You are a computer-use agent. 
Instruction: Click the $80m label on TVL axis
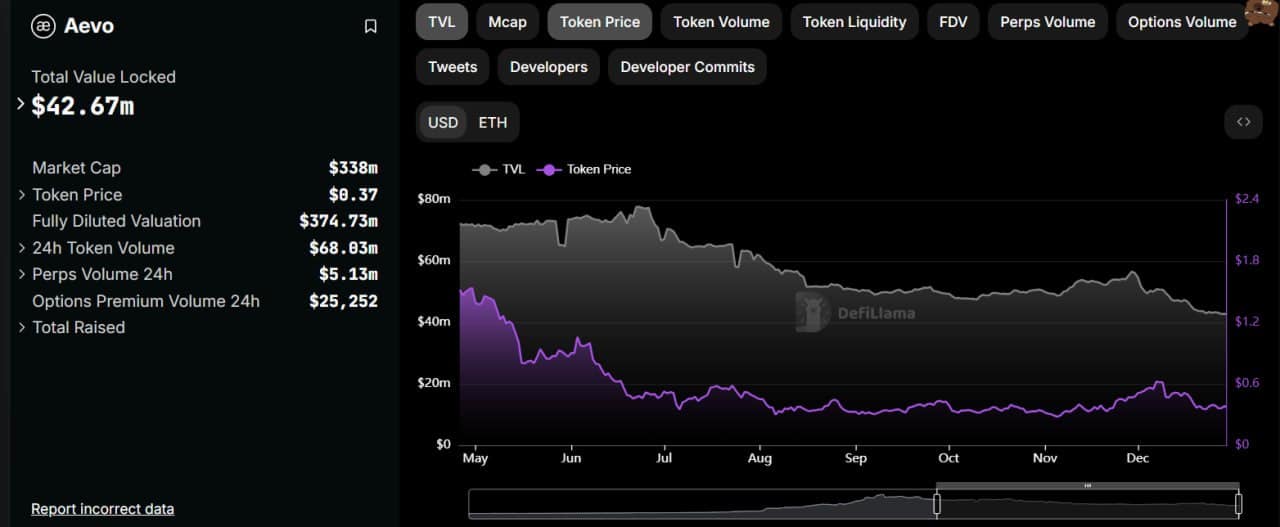[x=434, y=199]
